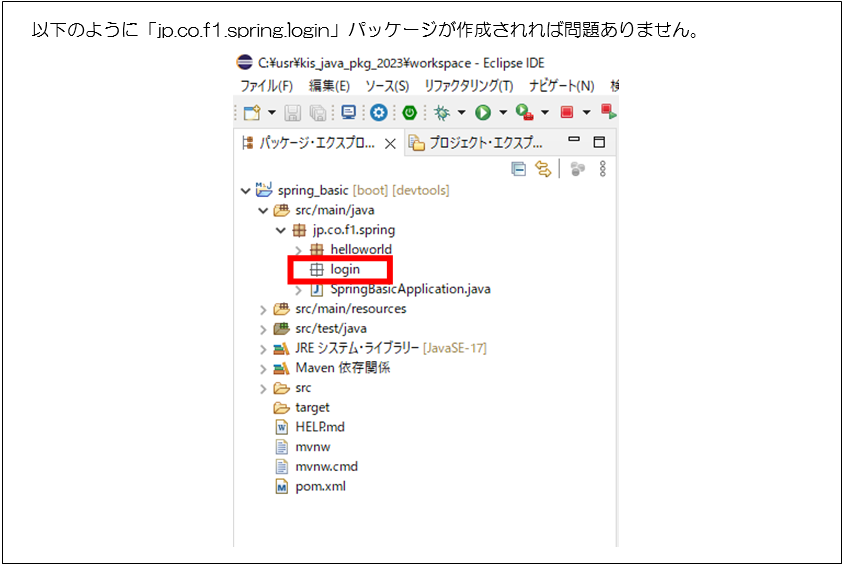The image size is (844, 567).
Task: Maximize the Package Explorer view panel
Action: pos(599,142)
